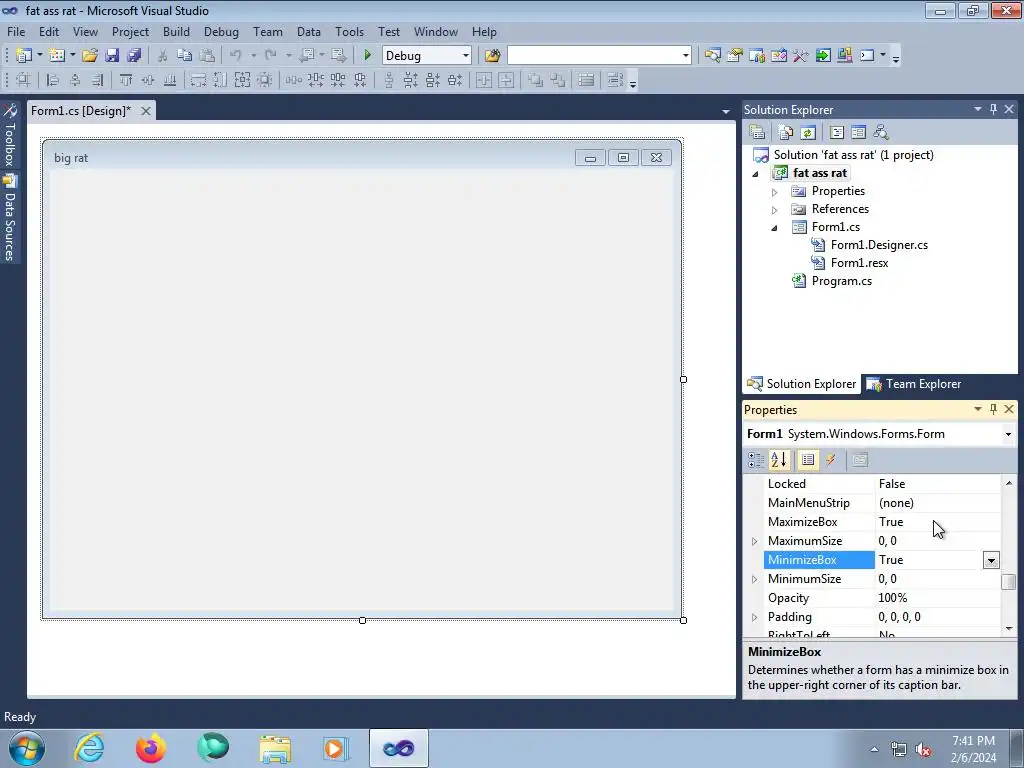1024x768 pixels.
Task: Expand the Padding property
Action: [x=754, y=617]
